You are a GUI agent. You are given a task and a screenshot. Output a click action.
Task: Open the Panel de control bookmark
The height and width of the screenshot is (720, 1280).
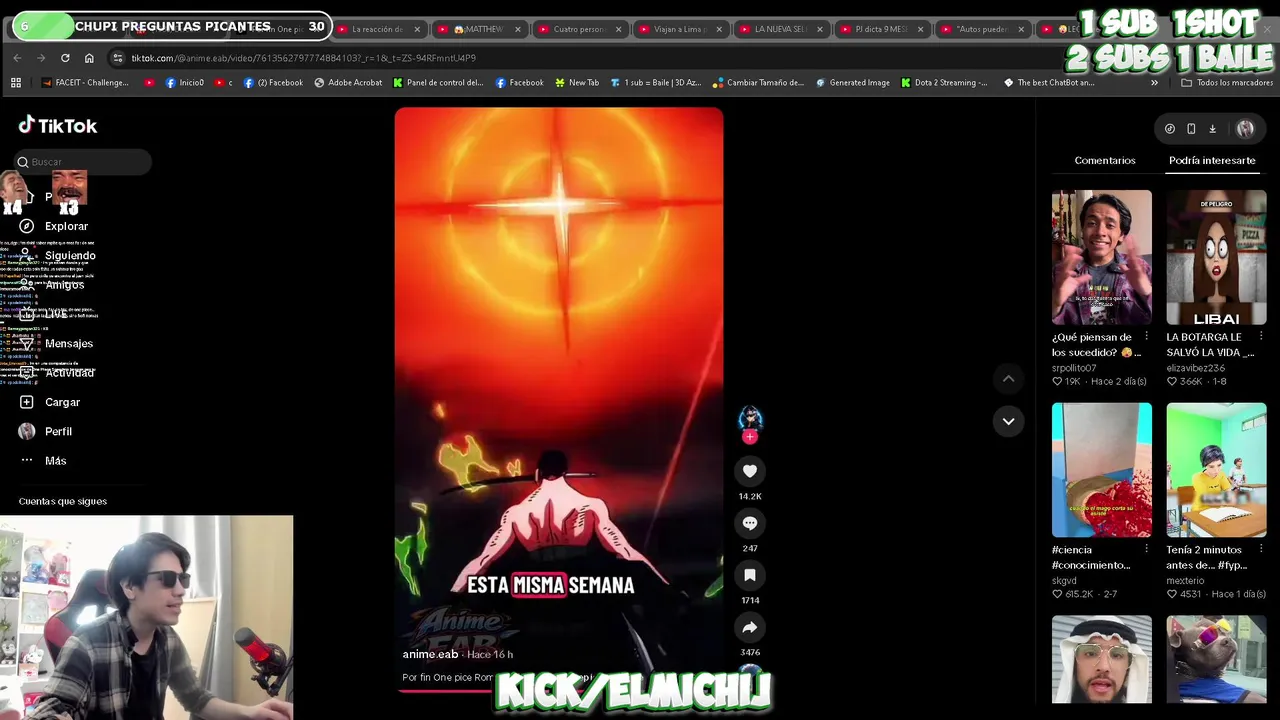(438, 83)
